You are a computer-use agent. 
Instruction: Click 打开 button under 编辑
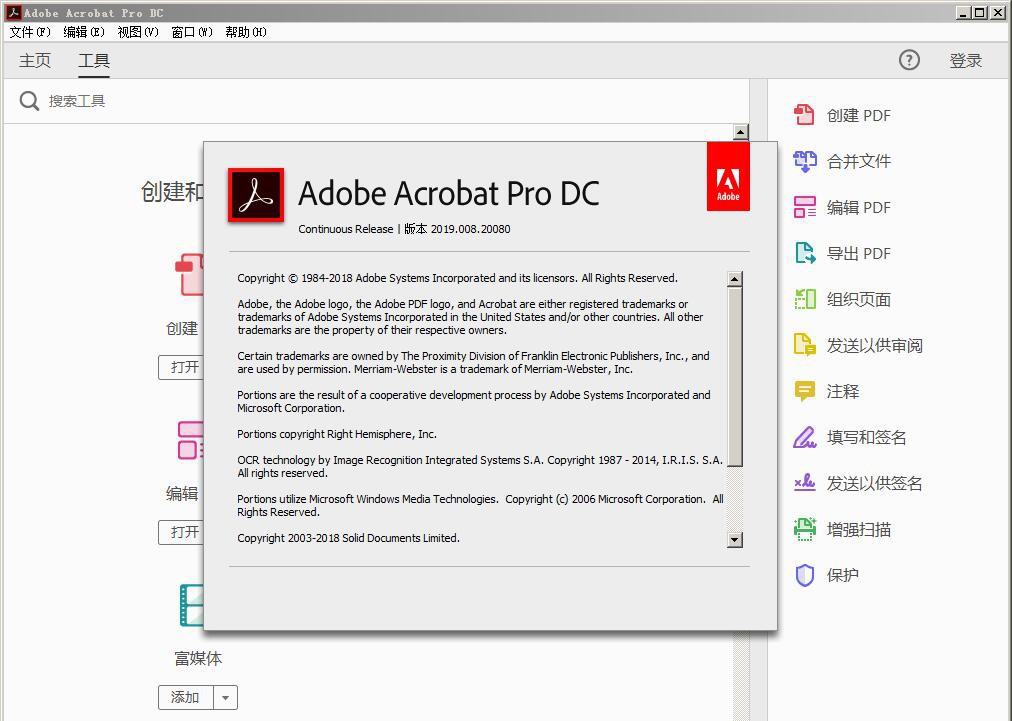pos(181,532)
